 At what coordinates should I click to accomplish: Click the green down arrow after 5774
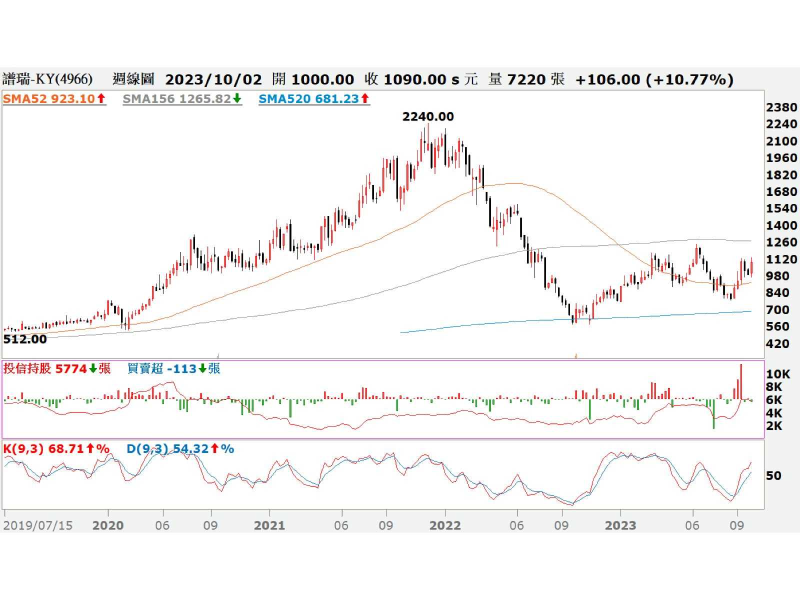click(x=92, y=368)
